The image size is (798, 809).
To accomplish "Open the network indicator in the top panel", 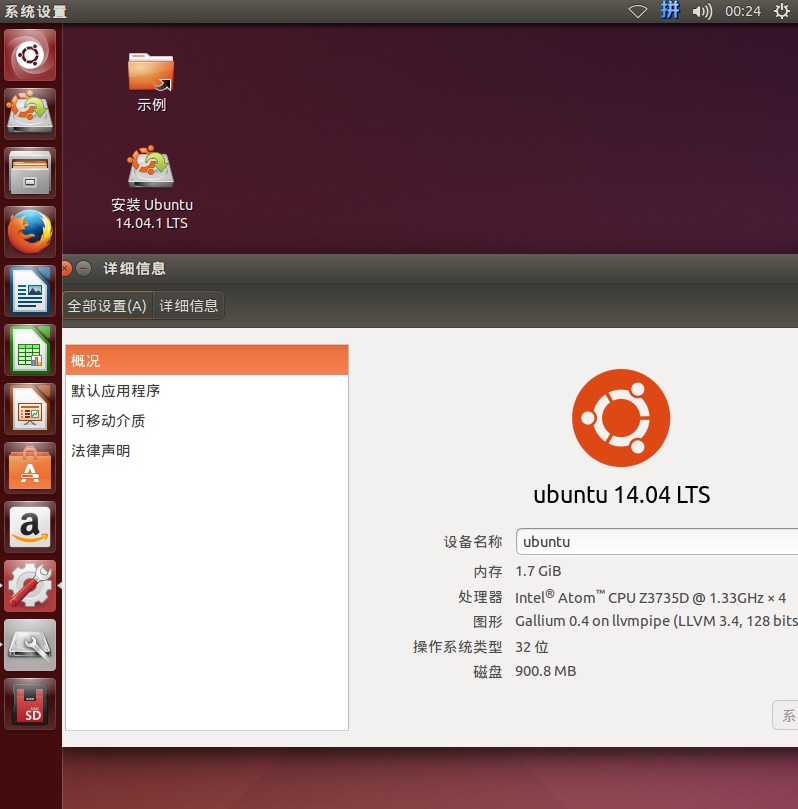I will [x=638, y=11].
